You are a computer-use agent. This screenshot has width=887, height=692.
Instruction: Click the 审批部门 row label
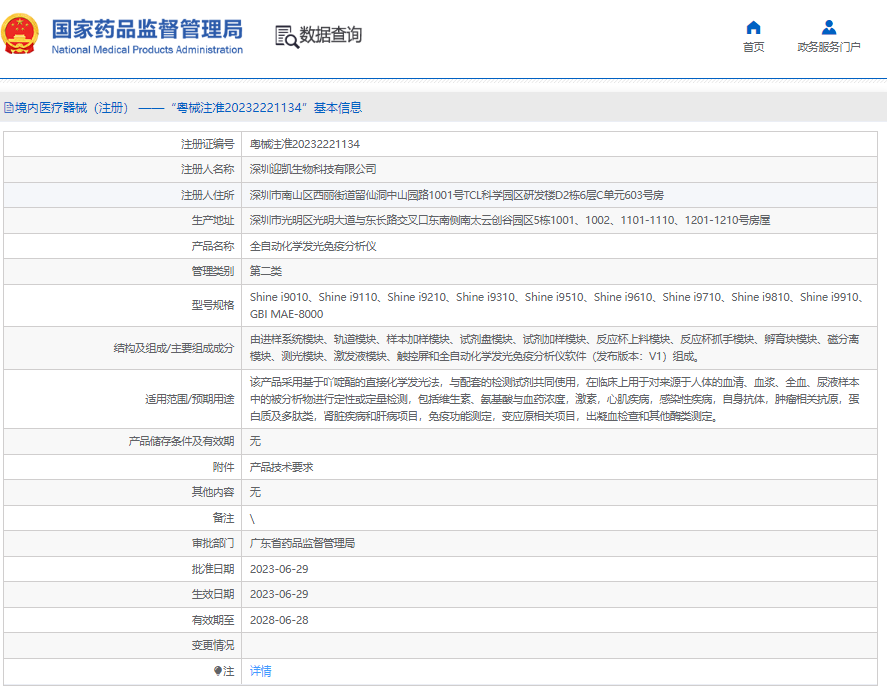pos(213,544)
